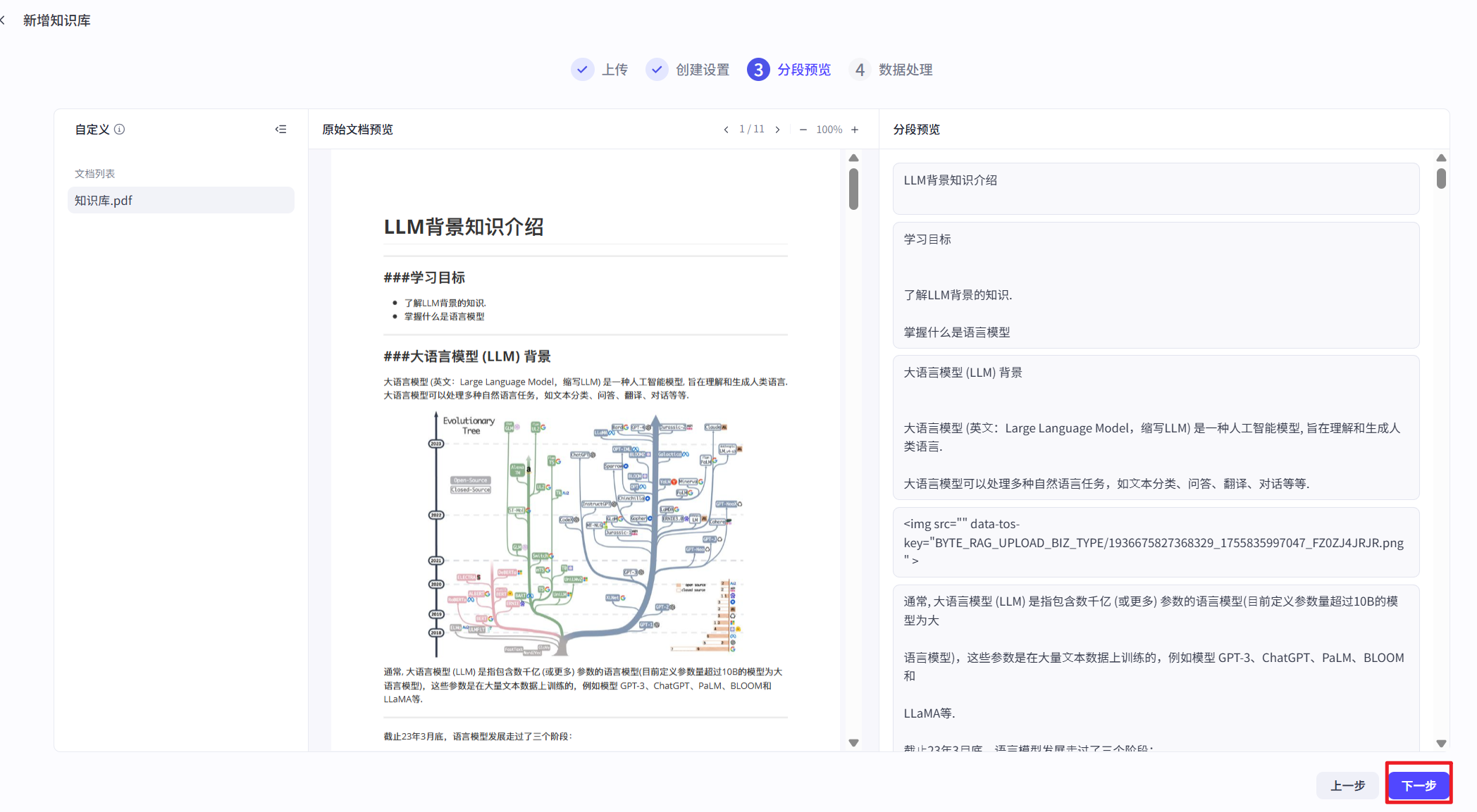Click the back arrow beside 新增知识库
The width and height of the screenshot is (1477, 812).
click(4, 20)
